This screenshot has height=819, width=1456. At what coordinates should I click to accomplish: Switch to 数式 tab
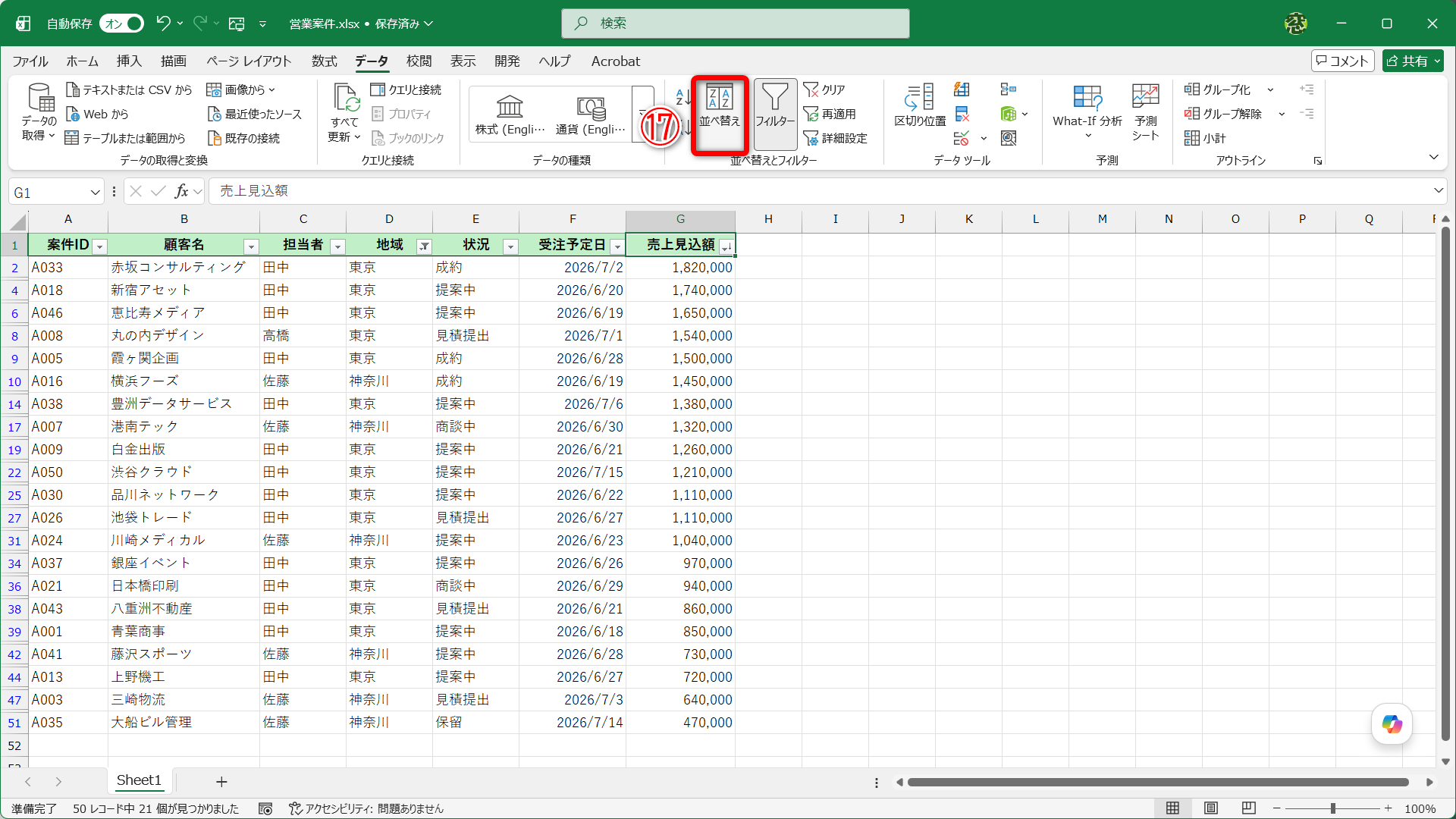pyautogui.click(x=324, y=61)
